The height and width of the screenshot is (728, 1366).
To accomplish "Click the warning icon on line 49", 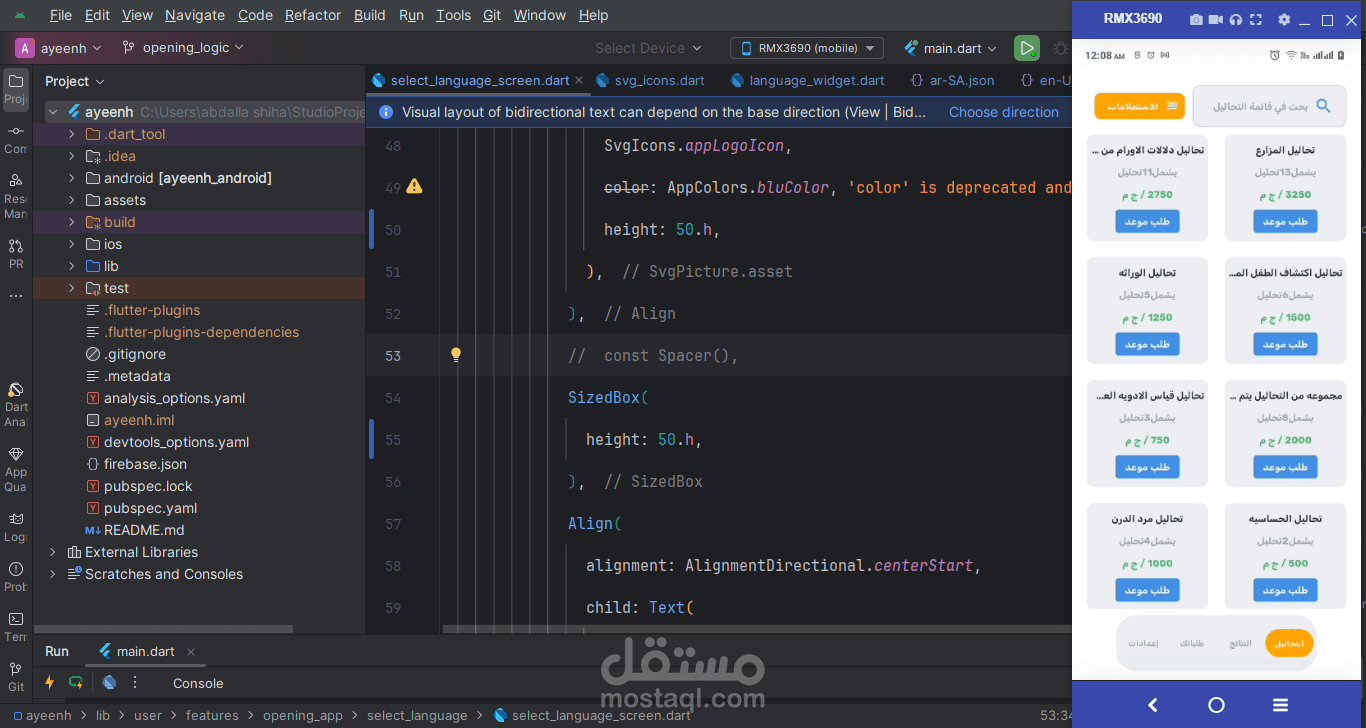I will click(x=414, y=186).
